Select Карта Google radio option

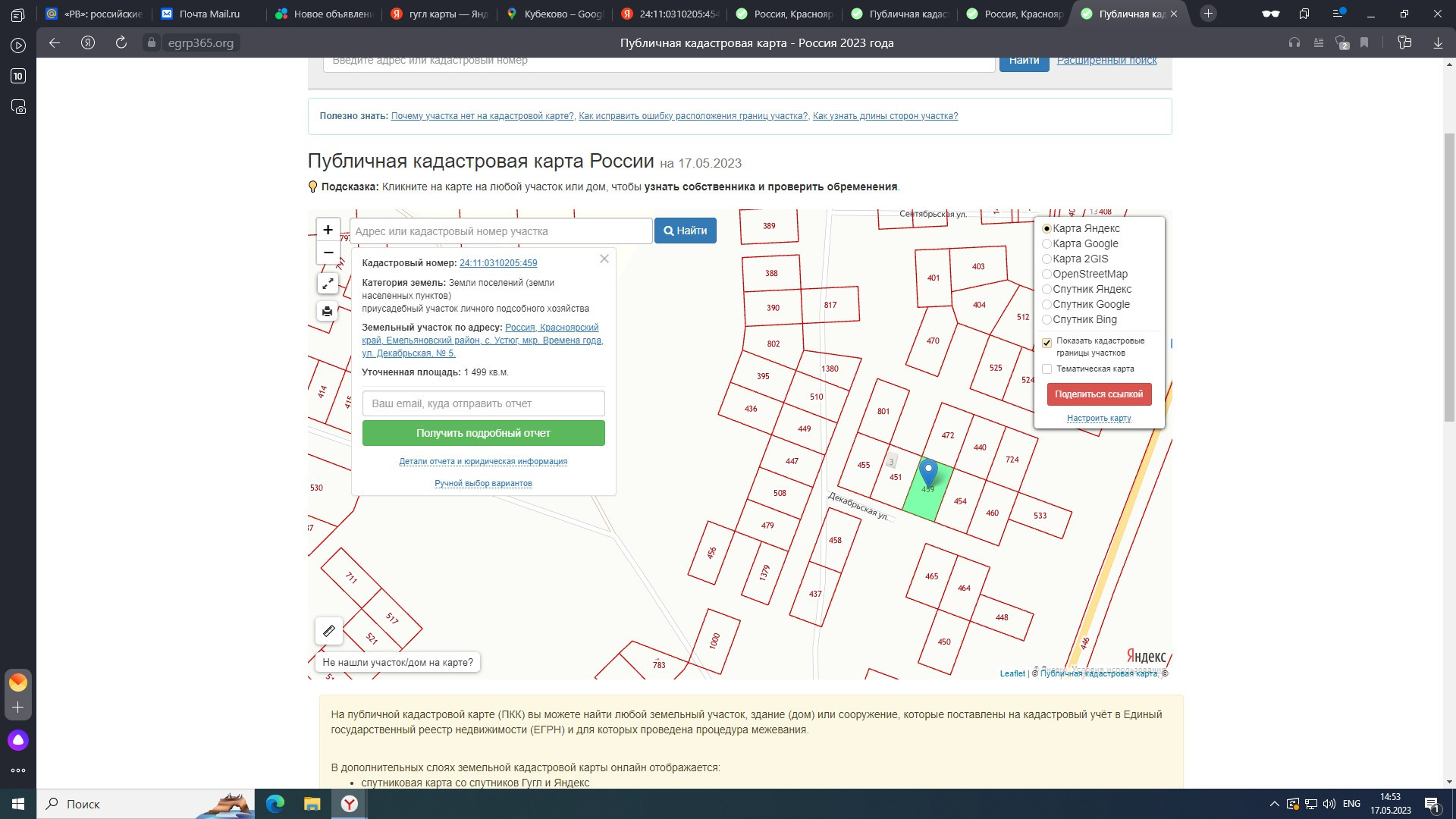click(1047, 244)
